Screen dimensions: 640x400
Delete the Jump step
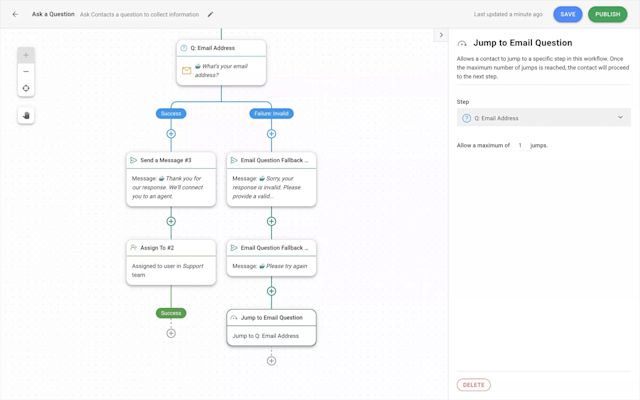point(473,385)
